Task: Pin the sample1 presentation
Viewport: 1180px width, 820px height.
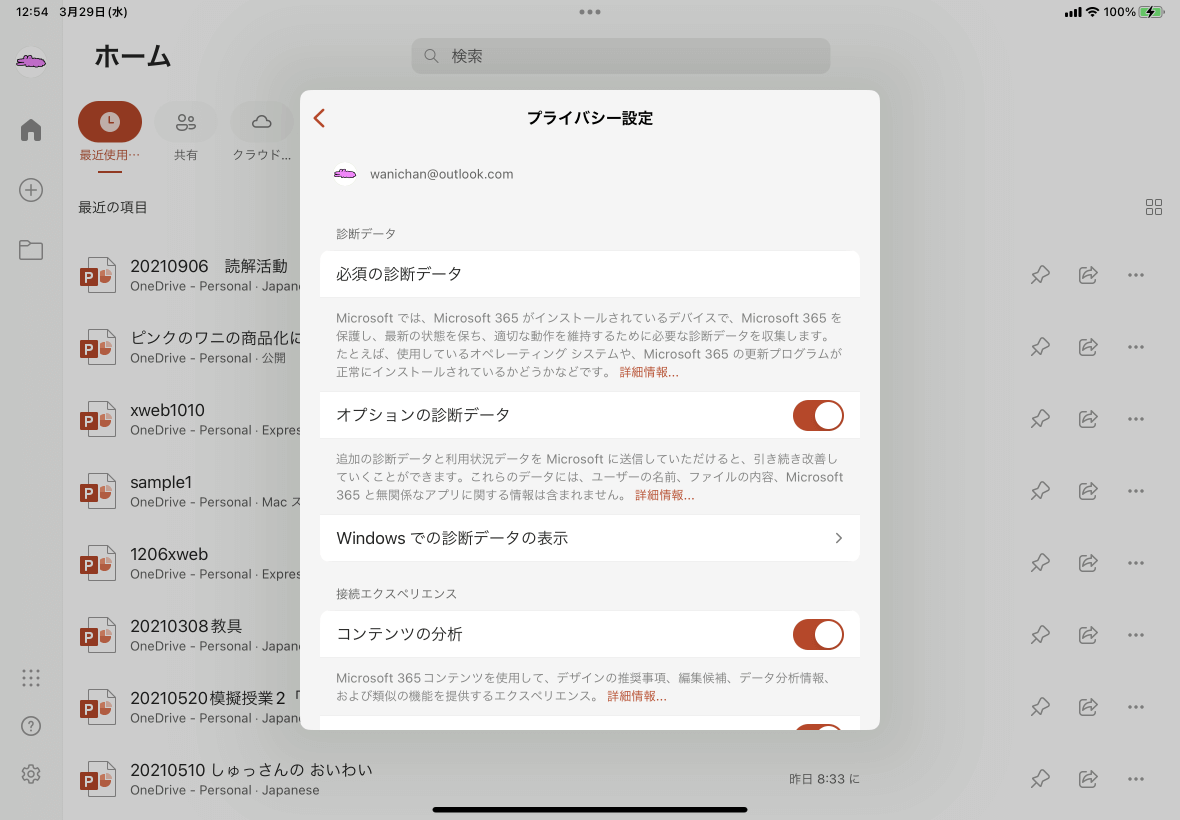Action: point(1040,491)
